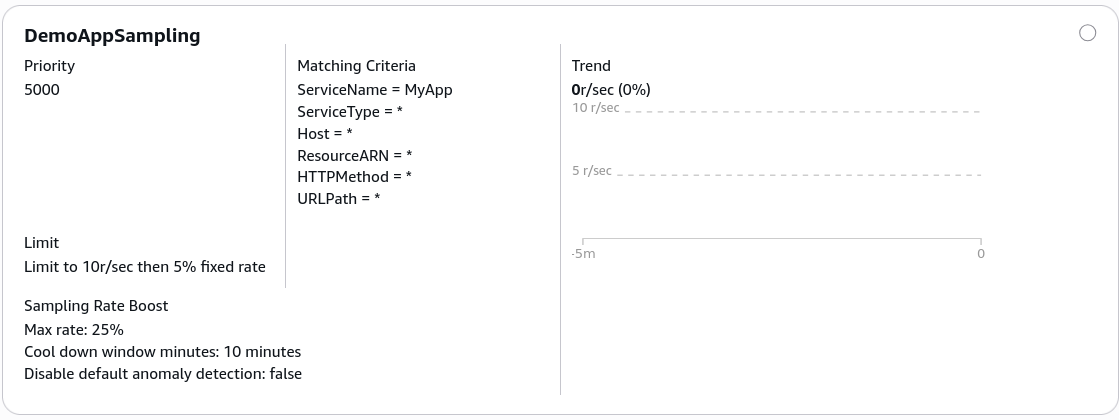Click the 5 r/sec dashed gridline
The width and height of the screenshot is (1119, 420).
click(x=799, y=174)
